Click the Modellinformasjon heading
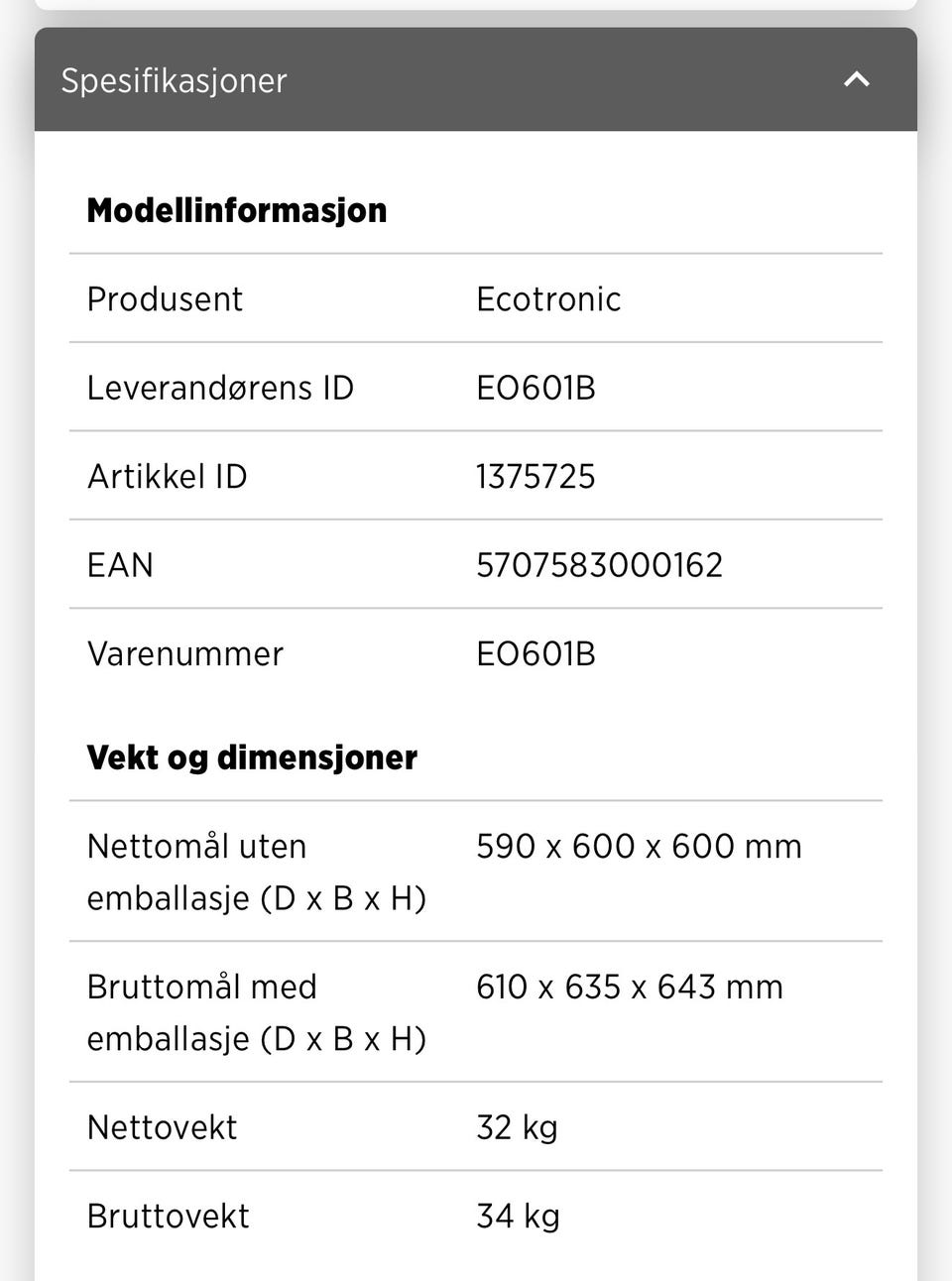 pos(236,210)
